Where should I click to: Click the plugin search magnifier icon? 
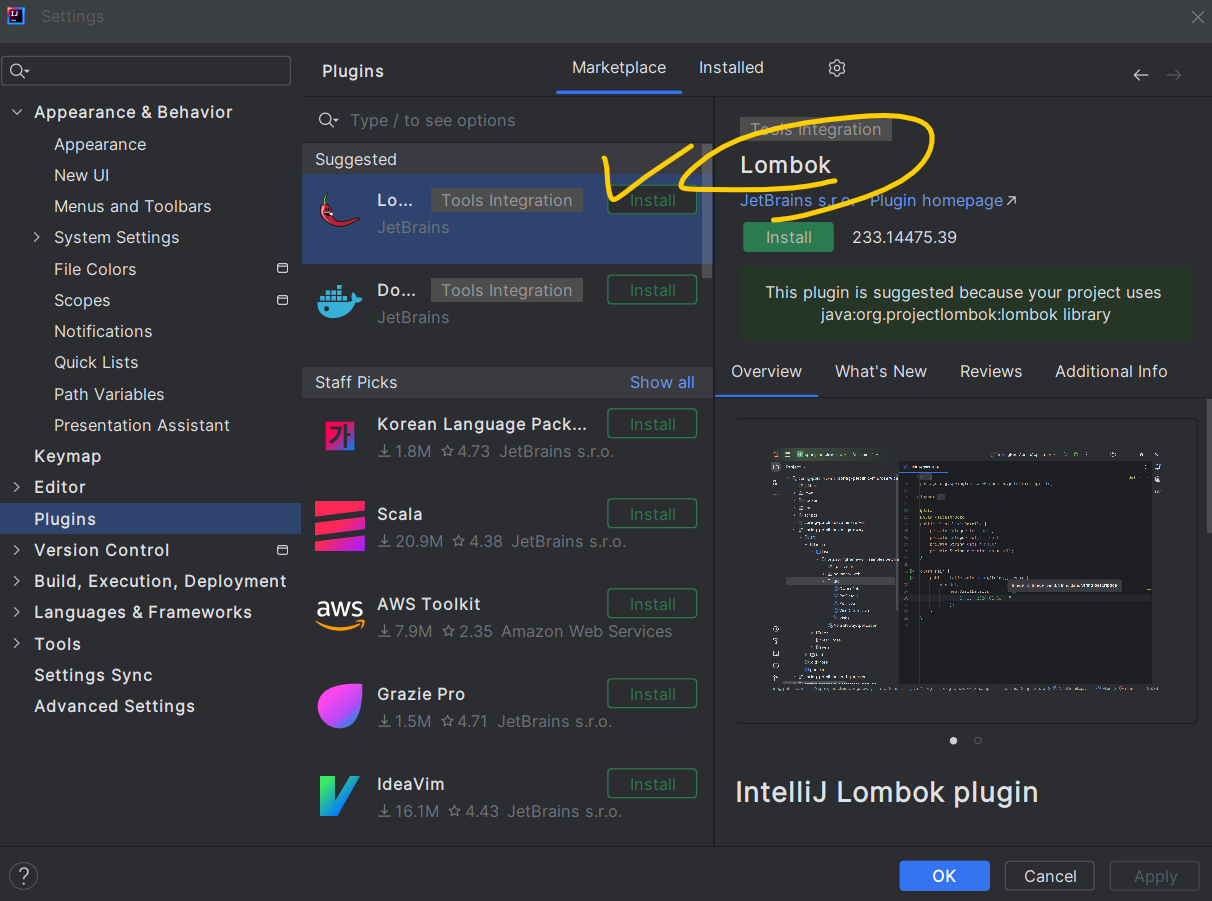click(328, 120)
